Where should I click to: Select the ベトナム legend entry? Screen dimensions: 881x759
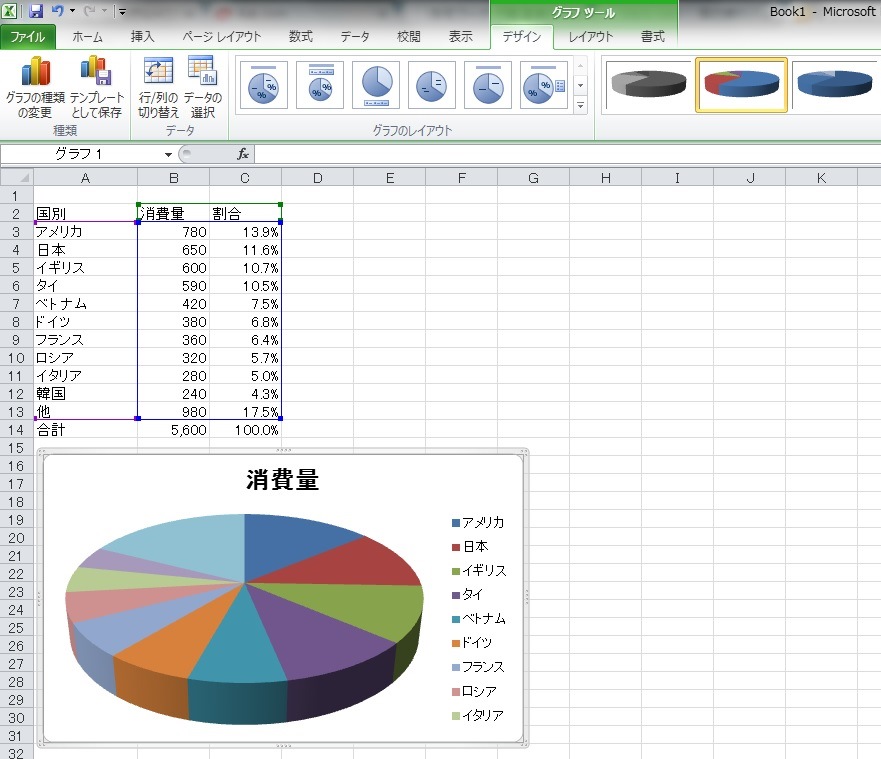click(479, 619)
